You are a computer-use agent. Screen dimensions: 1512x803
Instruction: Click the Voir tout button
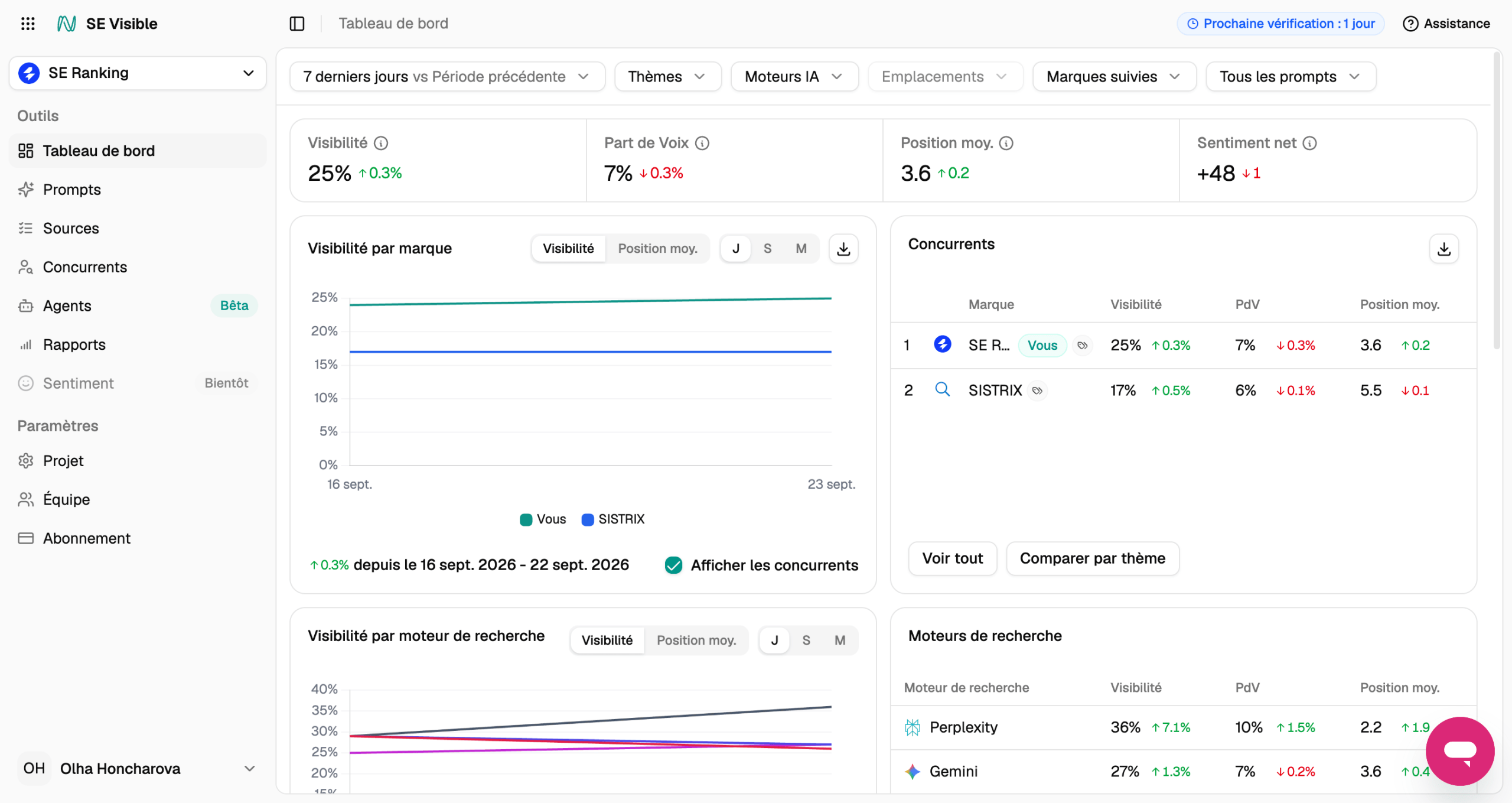pos(952,558)
